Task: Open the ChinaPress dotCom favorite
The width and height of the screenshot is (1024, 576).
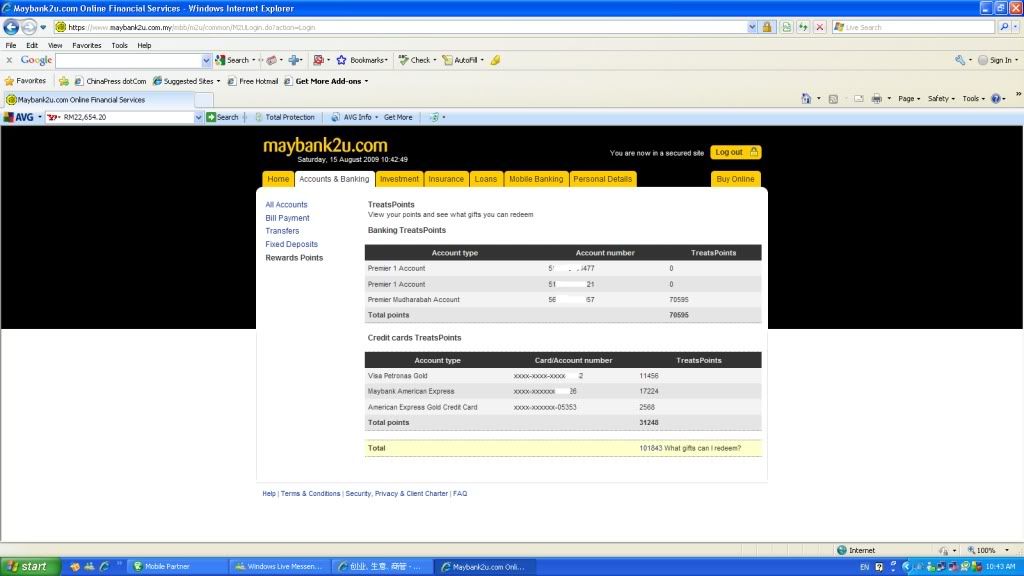Action: [x=110, y=81]
